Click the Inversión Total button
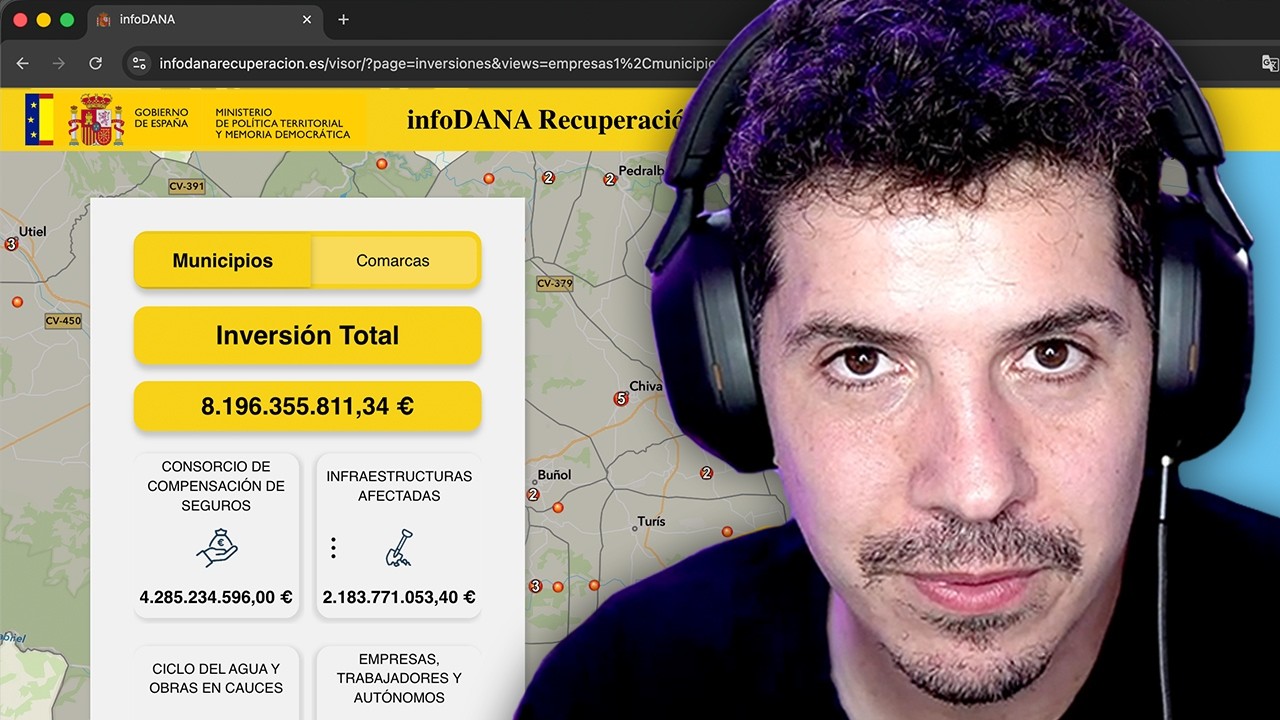1280x720 pixels. tap(308, 335)
